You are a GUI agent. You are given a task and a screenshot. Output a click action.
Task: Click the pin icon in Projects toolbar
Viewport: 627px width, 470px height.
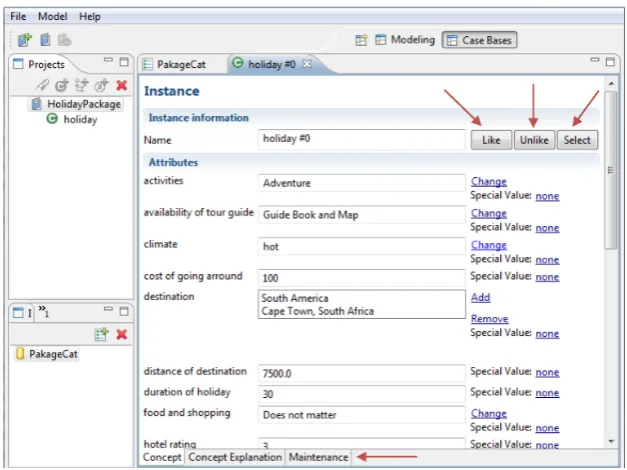pyautogui.click(x=42, y=85)
